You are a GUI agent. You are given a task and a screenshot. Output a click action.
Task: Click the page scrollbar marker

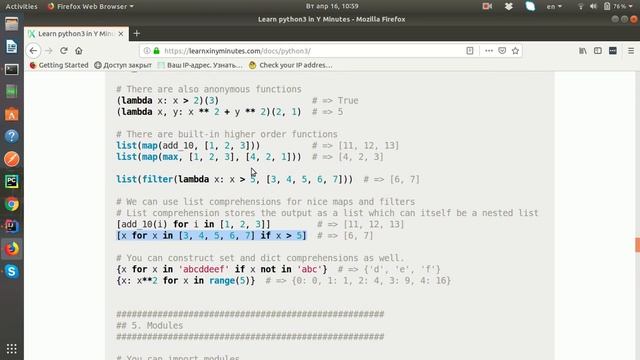637,244
